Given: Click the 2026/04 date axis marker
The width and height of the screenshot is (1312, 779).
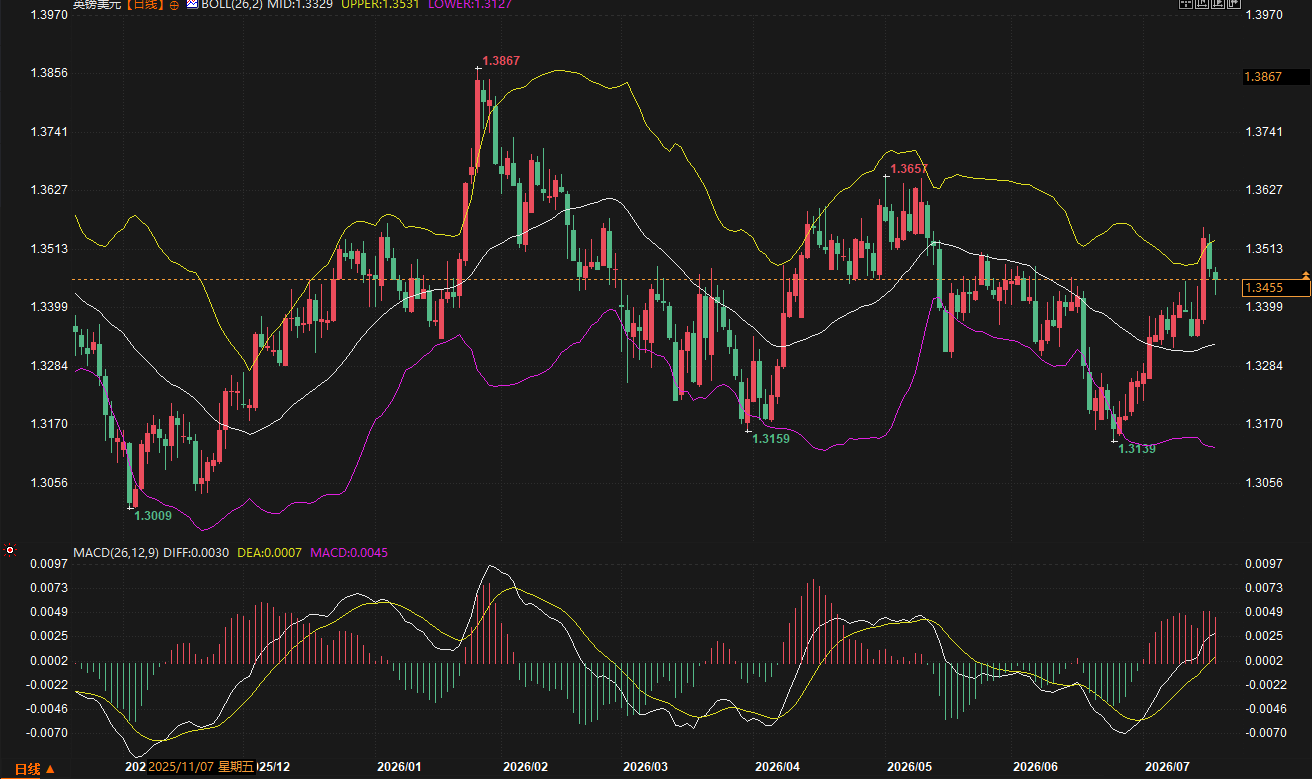Looking at the screenshot, I should [x=778, y=767].
